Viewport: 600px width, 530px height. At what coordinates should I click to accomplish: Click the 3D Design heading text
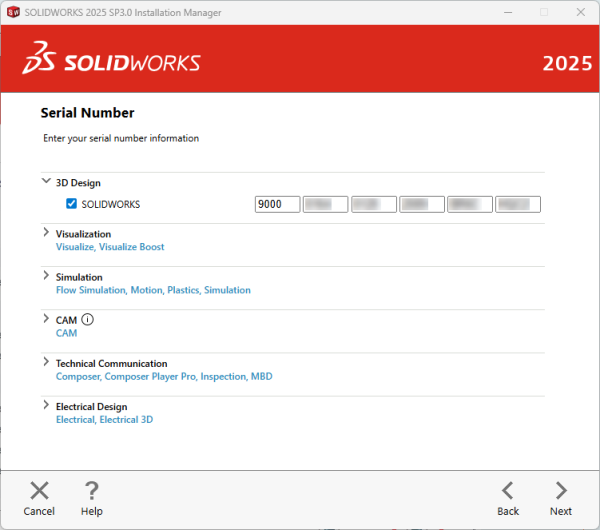[78, 183]
